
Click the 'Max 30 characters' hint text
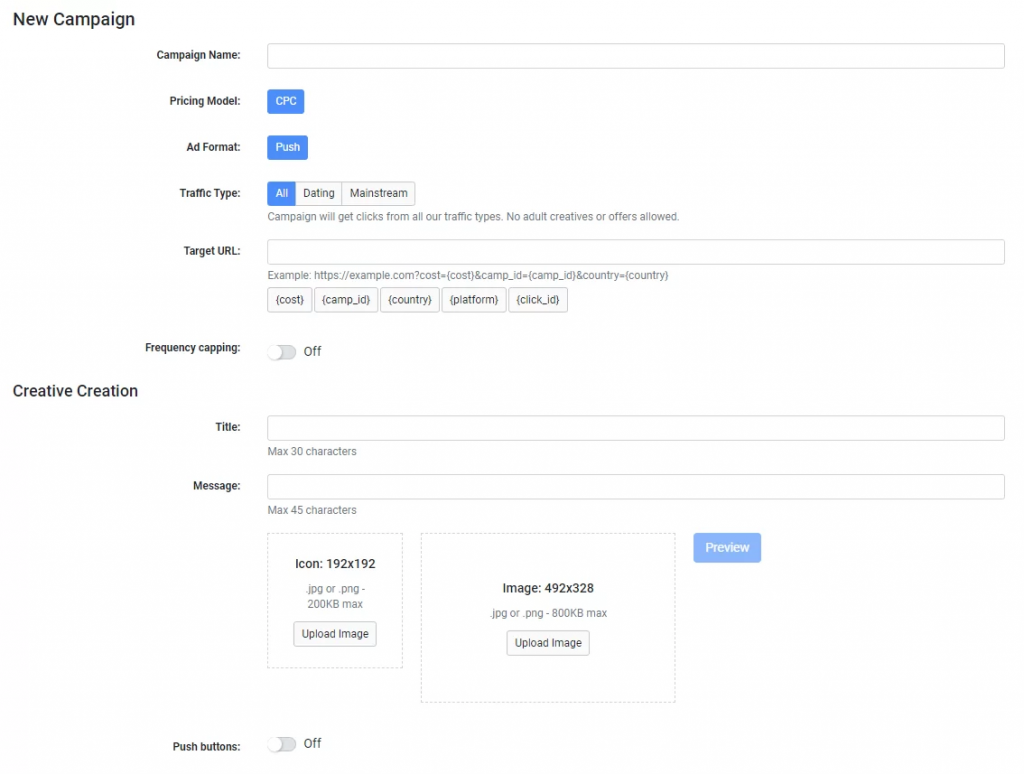(312, 452)
